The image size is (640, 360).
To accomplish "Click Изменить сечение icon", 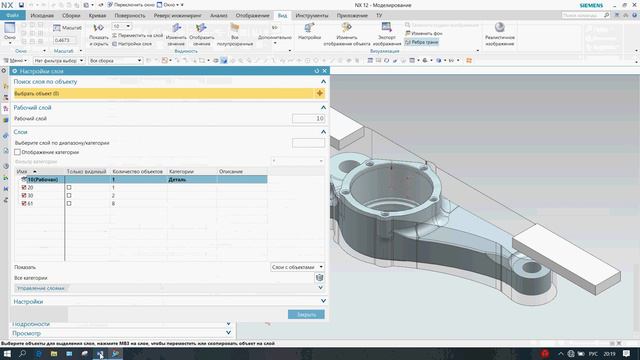I will 176,28.
